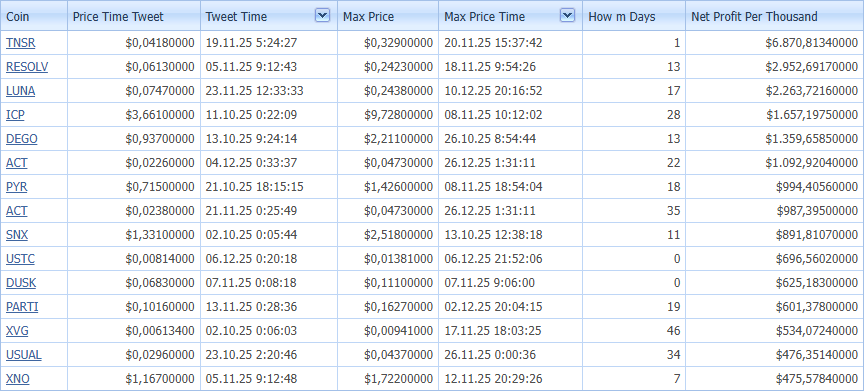Select PYR tweet price $0,71500000
The height and width of the screenshot is (391, 864).
[x=160, y=187]
